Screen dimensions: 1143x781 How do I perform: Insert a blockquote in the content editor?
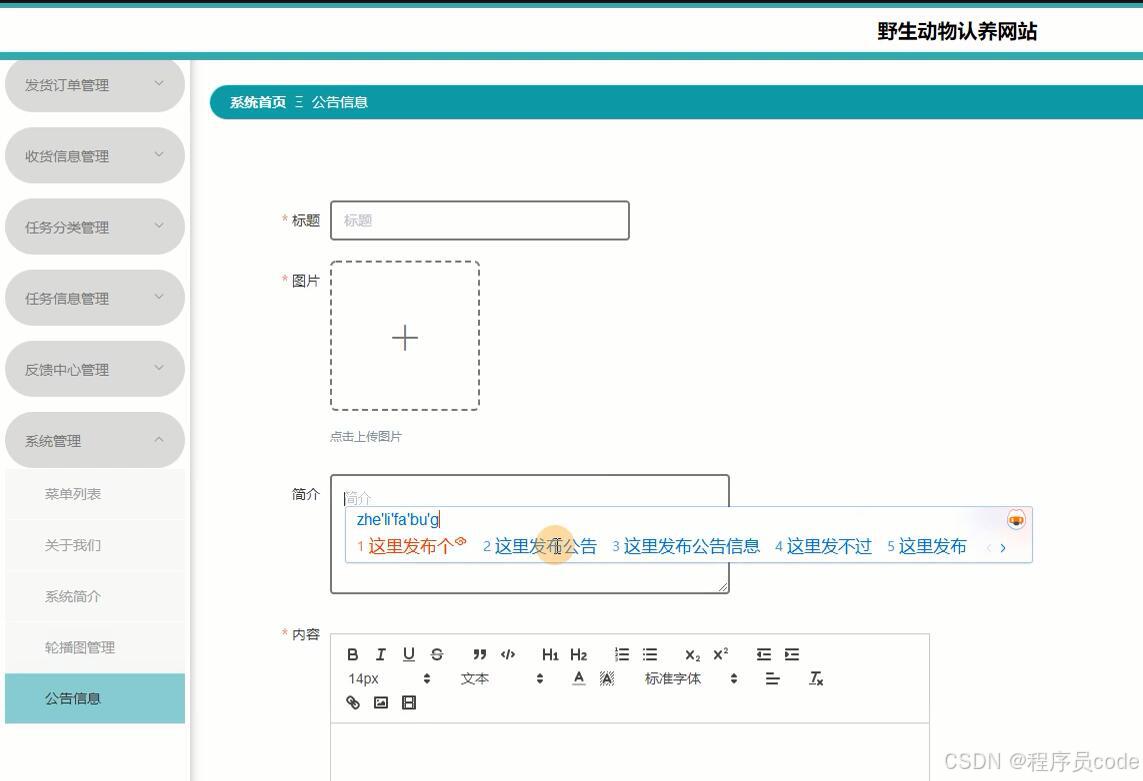480,655
